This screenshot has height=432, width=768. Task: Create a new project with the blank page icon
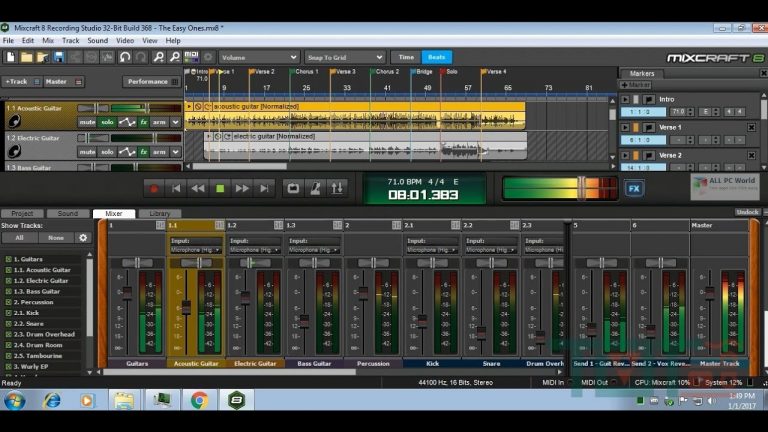pos(10,57)
